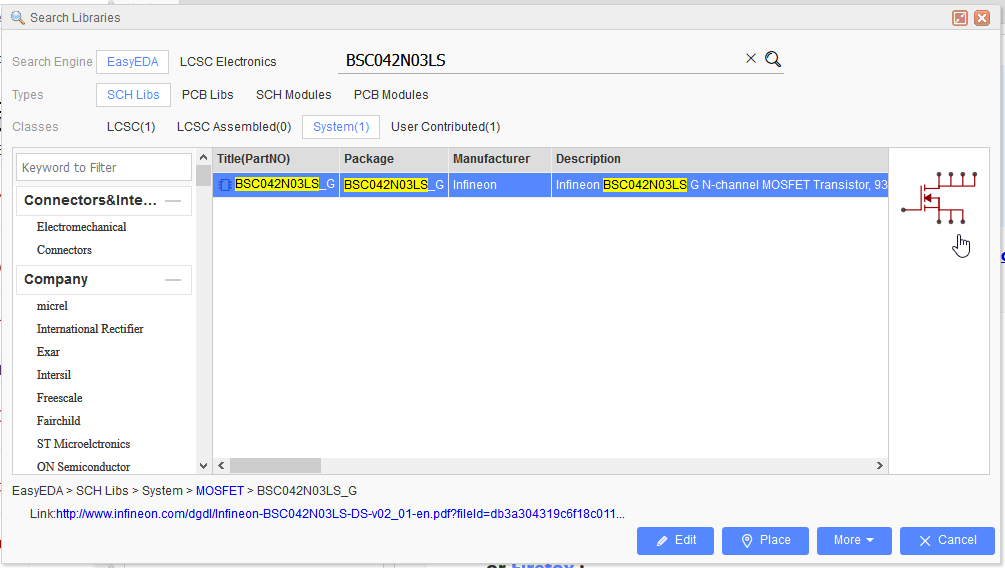Select Fairchild company

(58, 421)
